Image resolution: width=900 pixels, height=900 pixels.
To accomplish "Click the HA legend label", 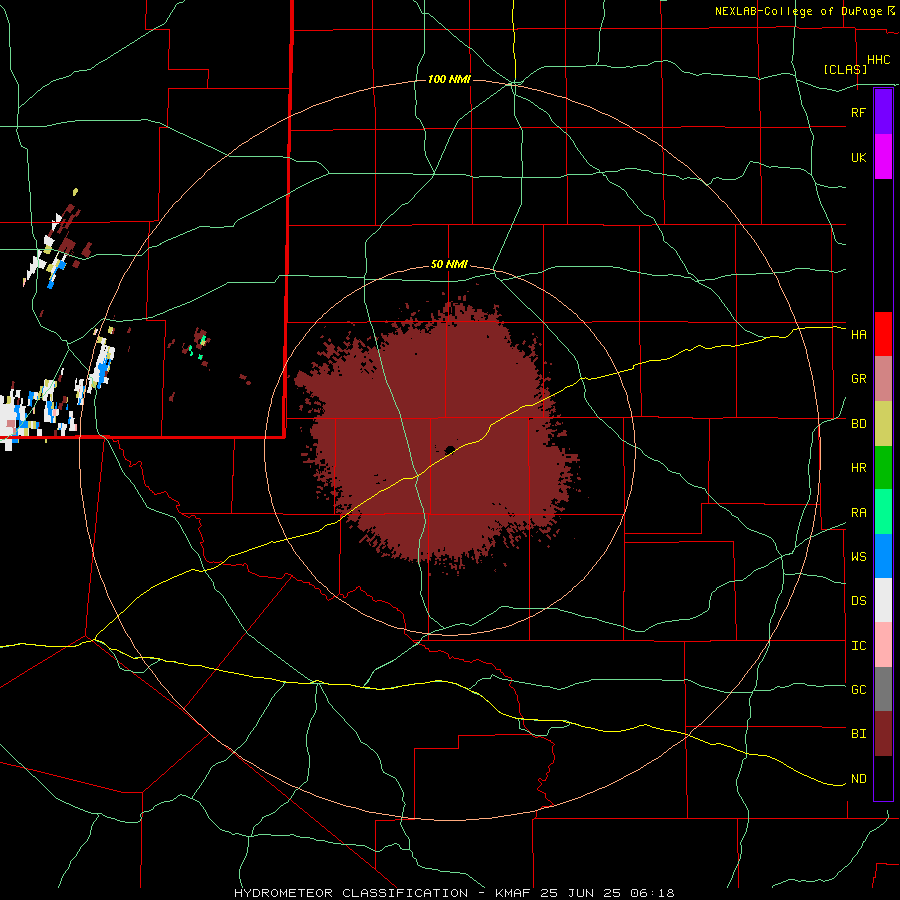I will pos(858,335).
